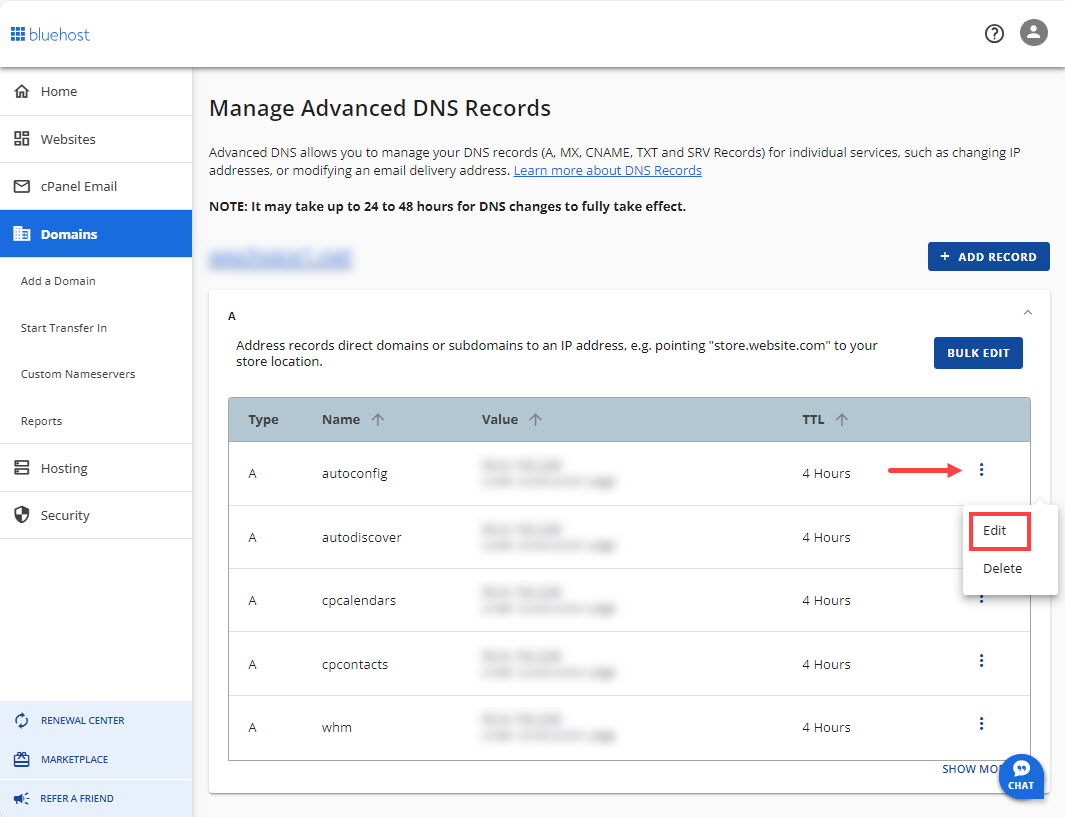The width and height of the screenshot is (1065, 817).
Task: Click the cPanel Email envelope icon
Action: [22, 186]
